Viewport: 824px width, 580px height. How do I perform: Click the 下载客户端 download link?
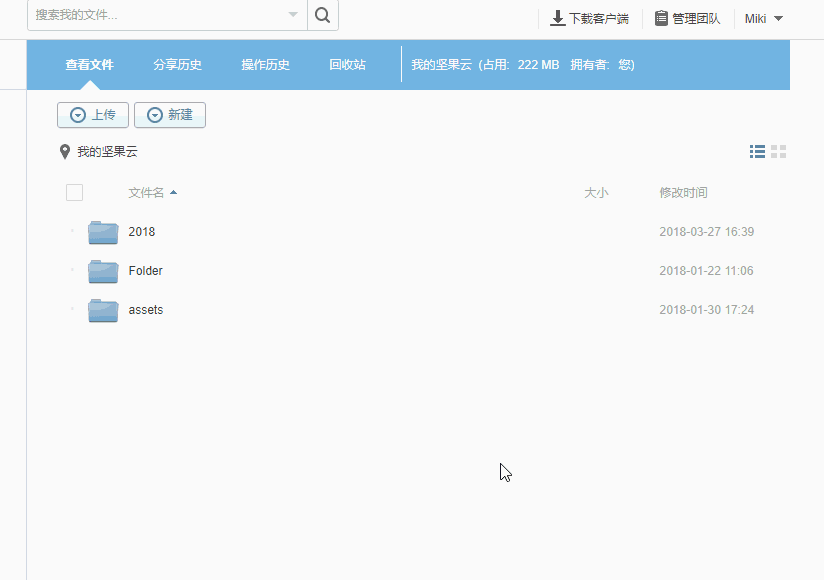[x=589, y=18]
